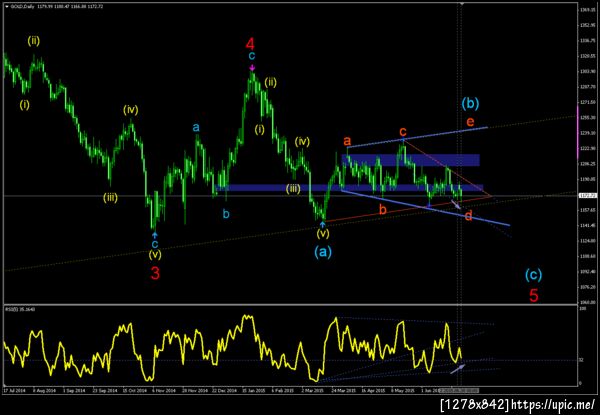Select the orange e label near the upper trendline
This screenshot has height=415, width=600.
(x=470, y=122)
